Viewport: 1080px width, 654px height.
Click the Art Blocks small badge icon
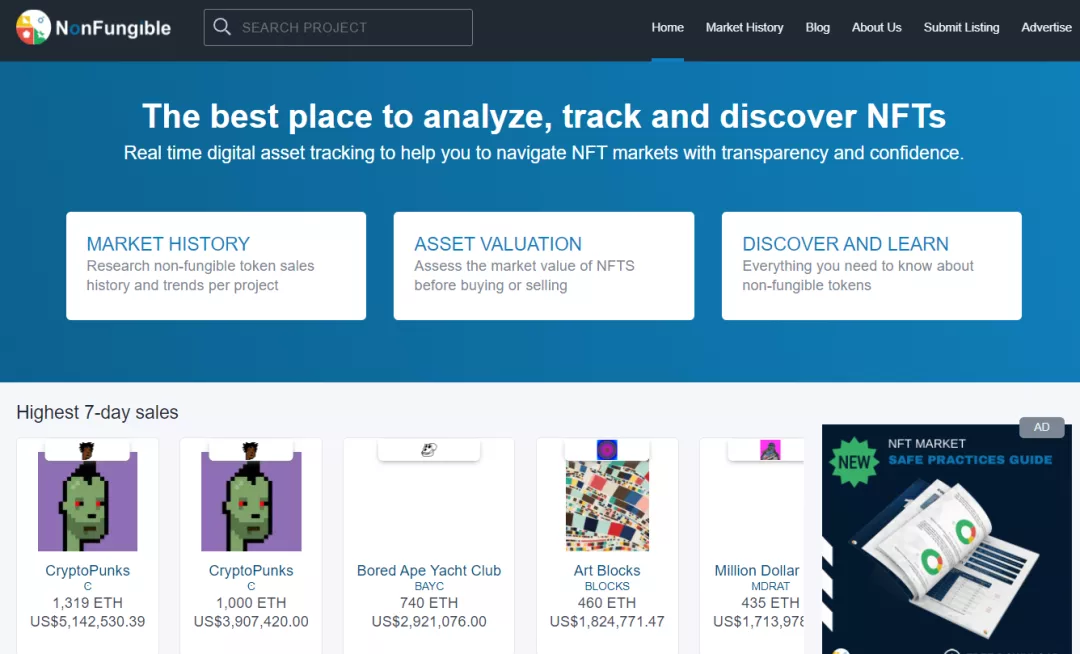(x=607, y=450)
